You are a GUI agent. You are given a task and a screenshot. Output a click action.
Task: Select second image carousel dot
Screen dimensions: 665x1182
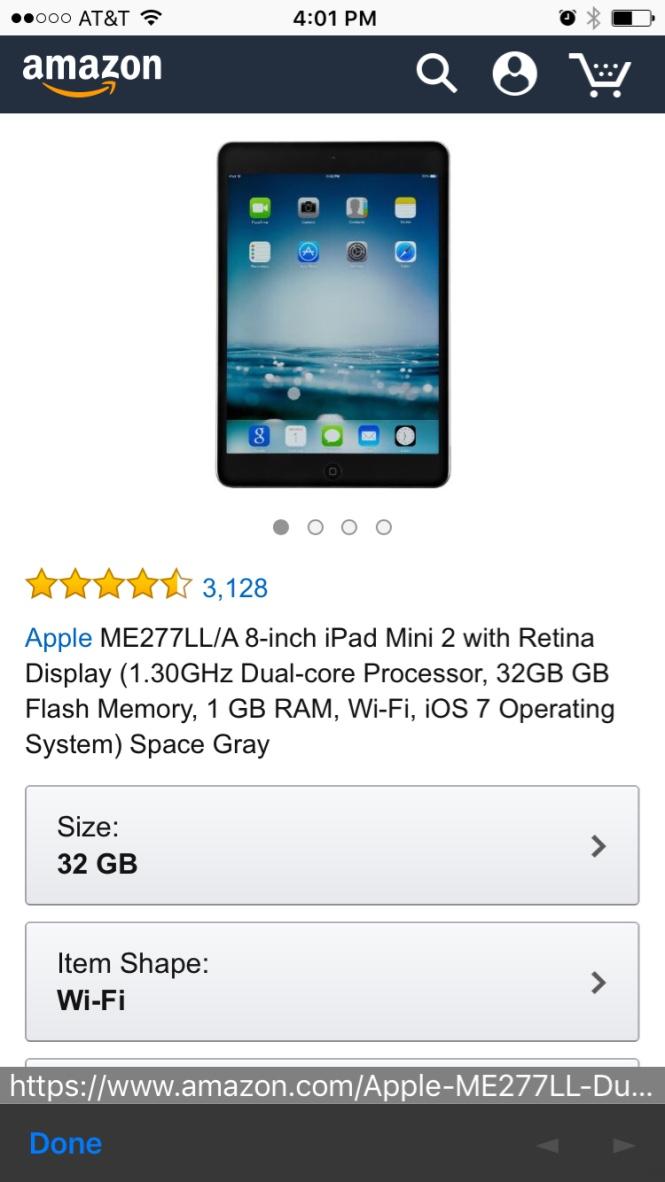[316, 527]
